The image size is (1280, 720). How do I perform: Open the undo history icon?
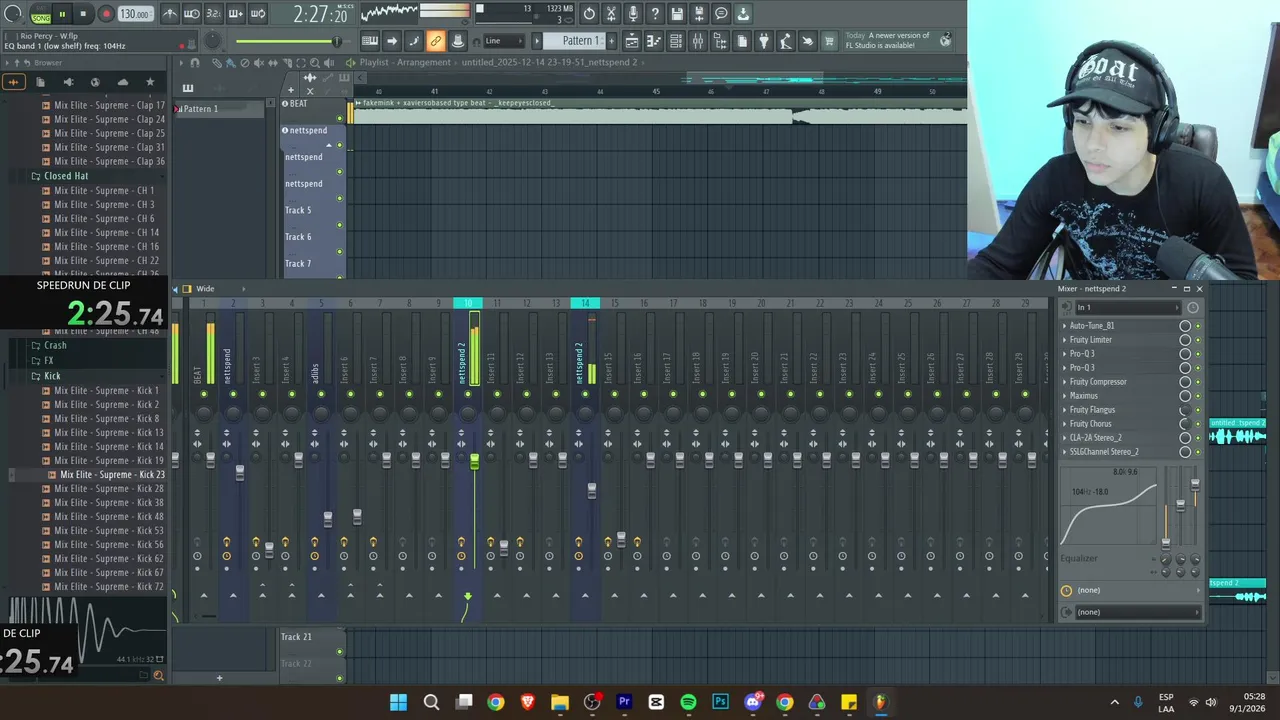[589, 14]
